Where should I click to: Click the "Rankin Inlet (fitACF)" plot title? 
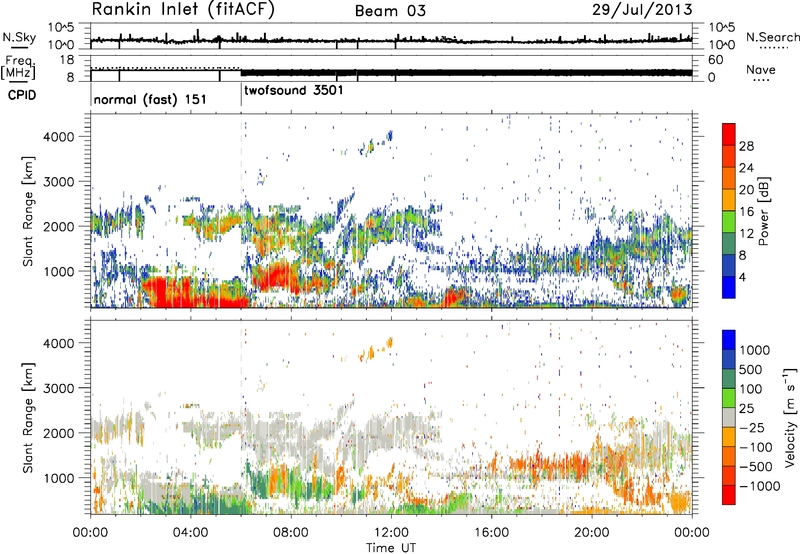[183, 10]
